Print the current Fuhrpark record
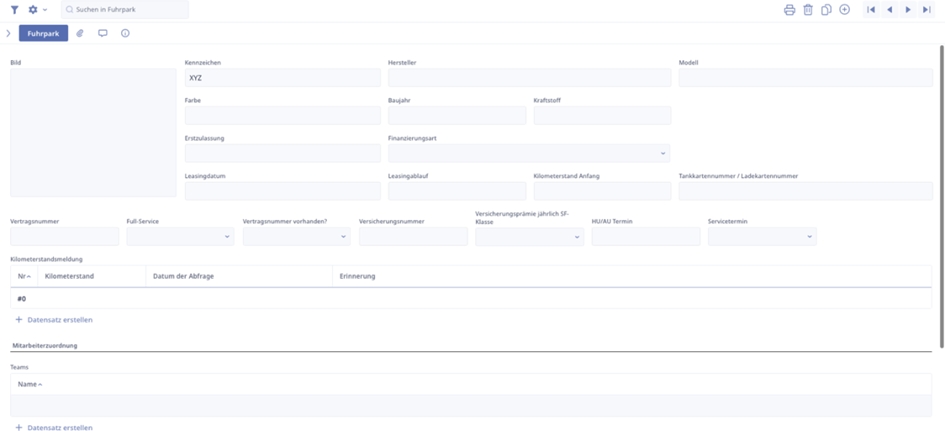945x431 pixels. coord(789,9)
